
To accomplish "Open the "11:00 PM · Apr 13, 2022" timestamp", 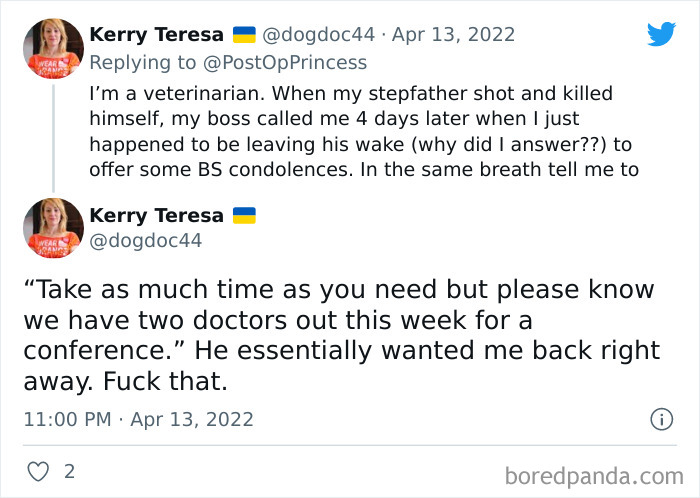I will click(x=138, y=419).
